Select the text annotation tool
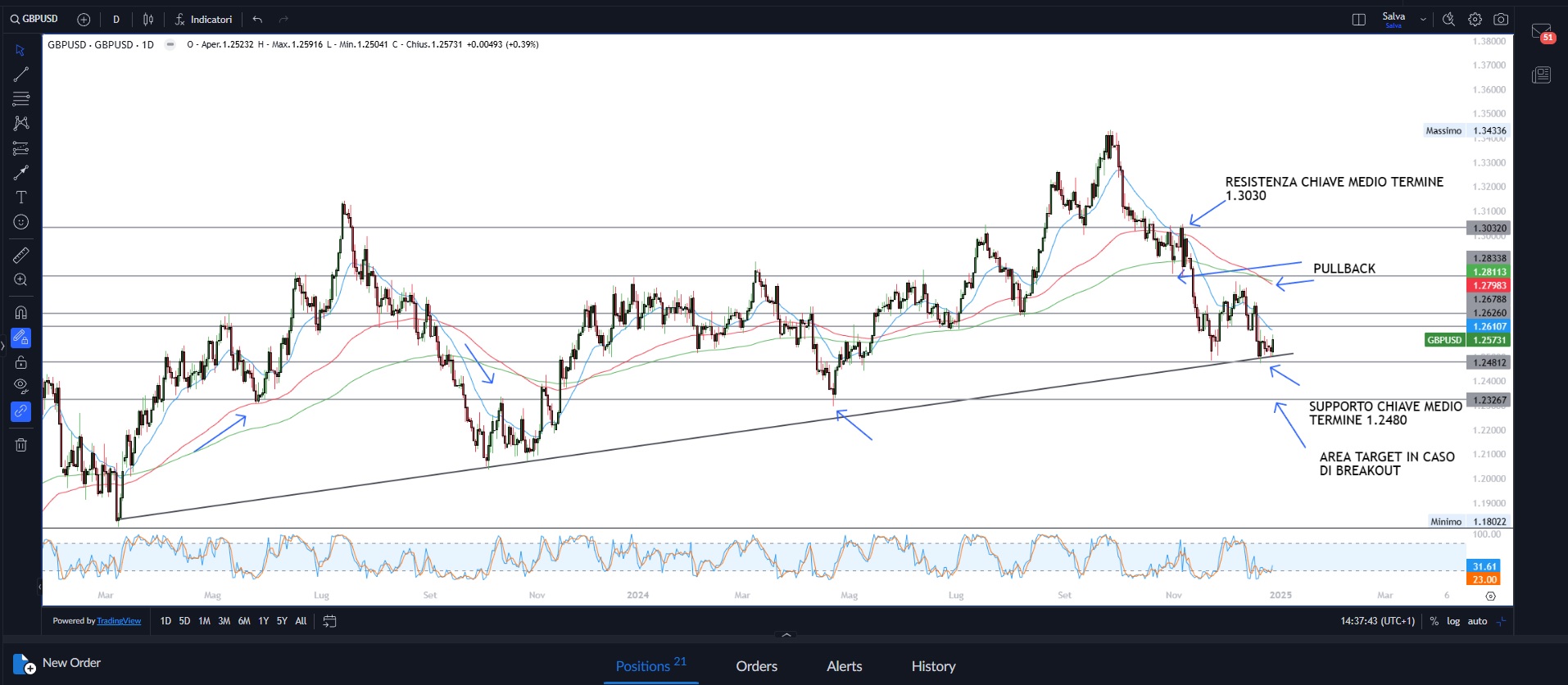 21,197
